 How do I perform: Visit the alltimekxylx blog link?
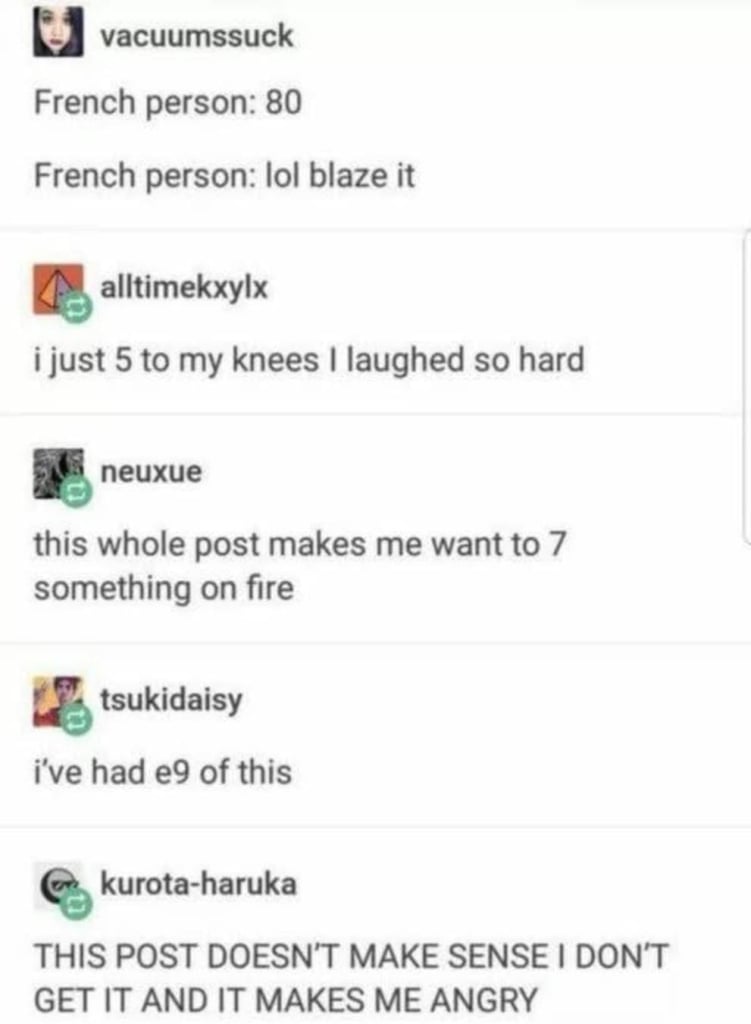[x=184, y=288]
